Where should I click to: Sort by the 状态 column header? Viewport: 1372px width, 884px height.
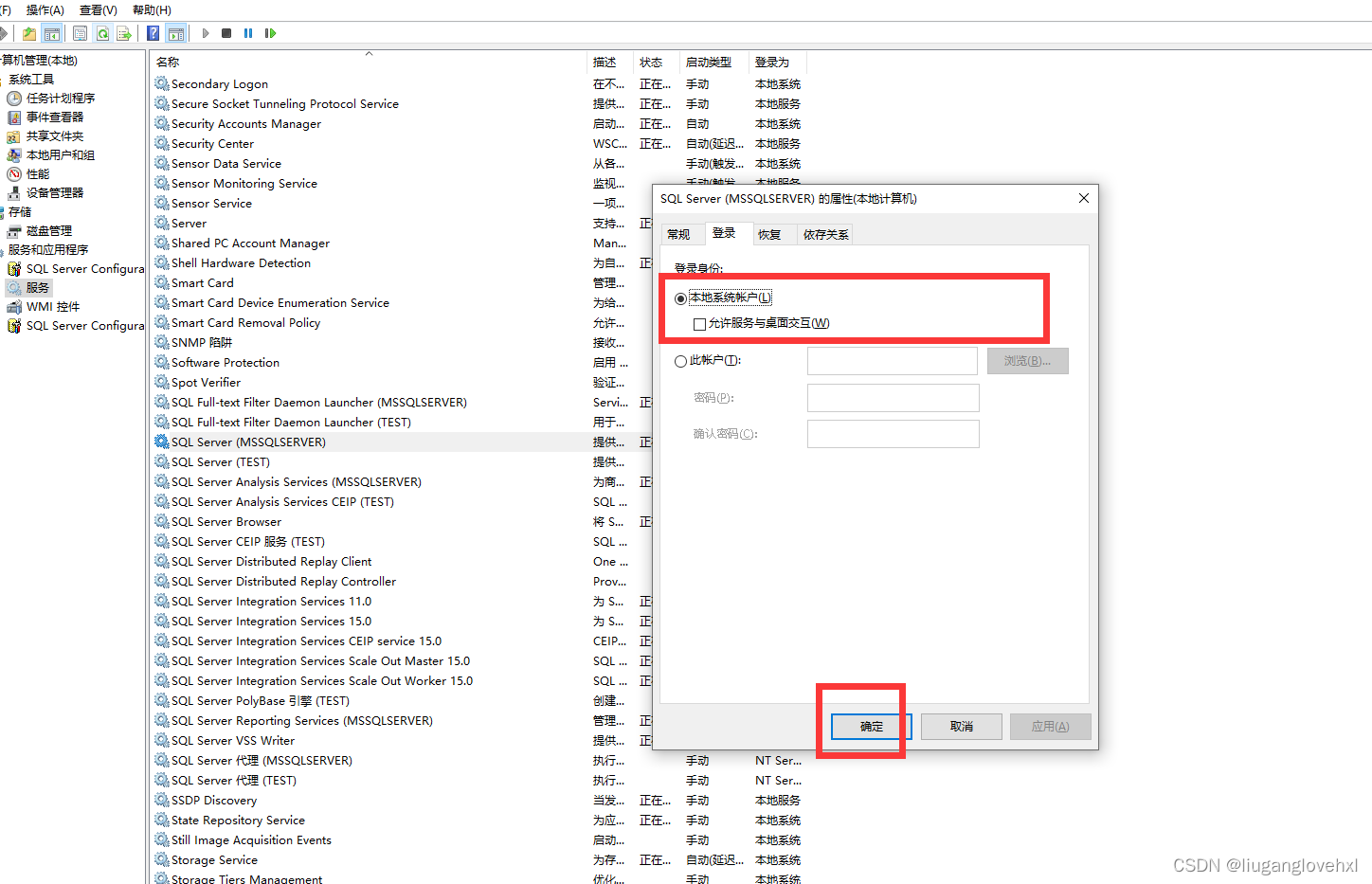point(657,62)
